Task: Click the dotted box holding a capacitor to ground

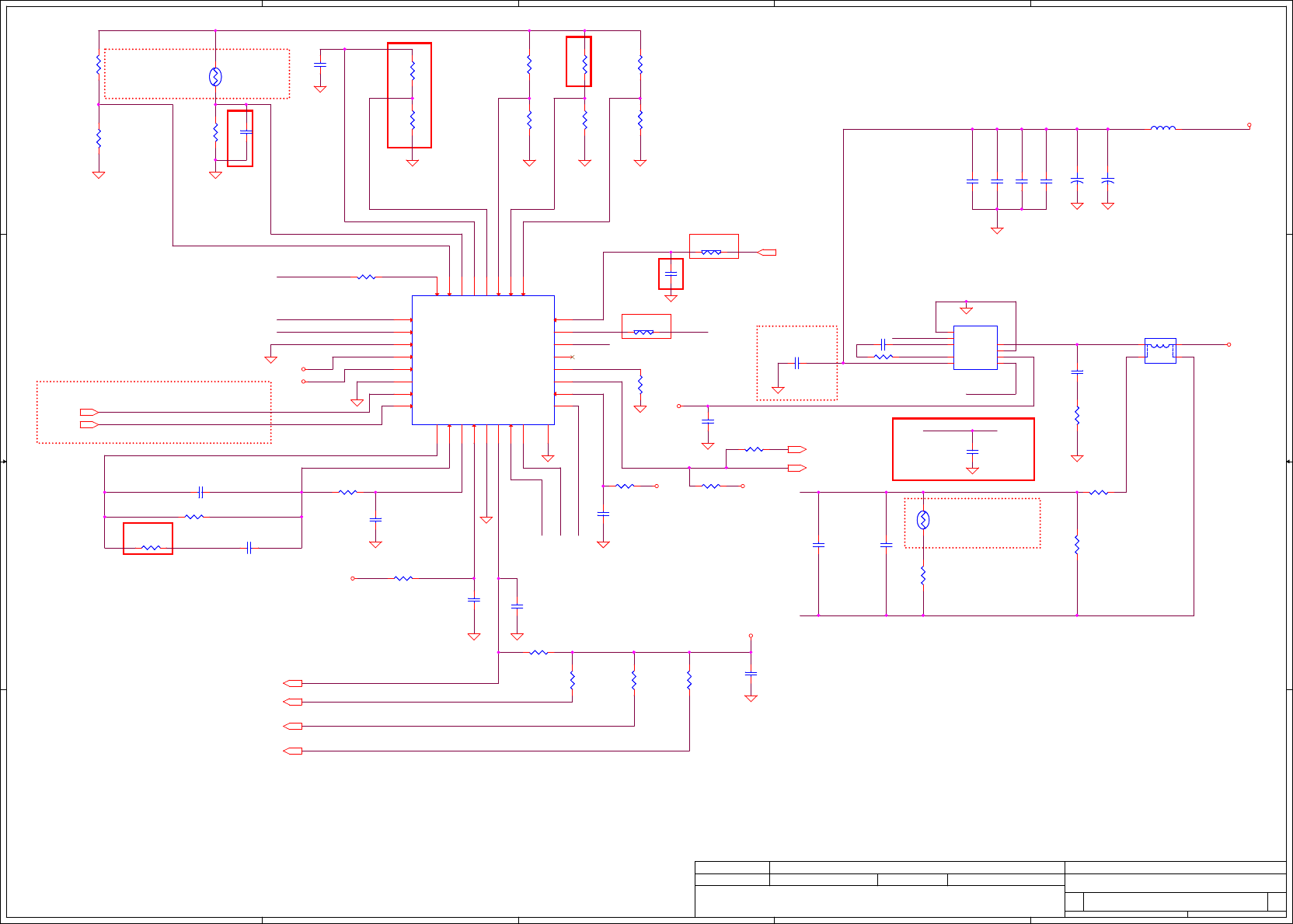Action: 797,363
